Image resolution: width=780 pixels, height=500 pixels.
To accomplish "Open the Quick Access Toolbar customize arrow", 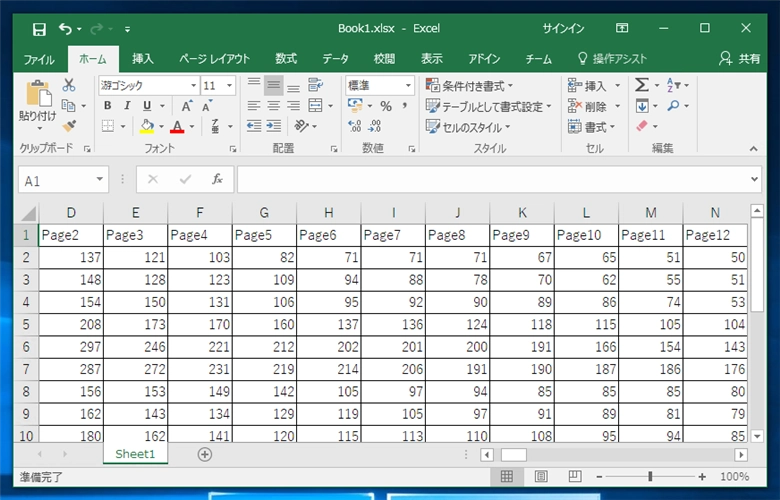I will pyautogui.click(x=127, y=29).
